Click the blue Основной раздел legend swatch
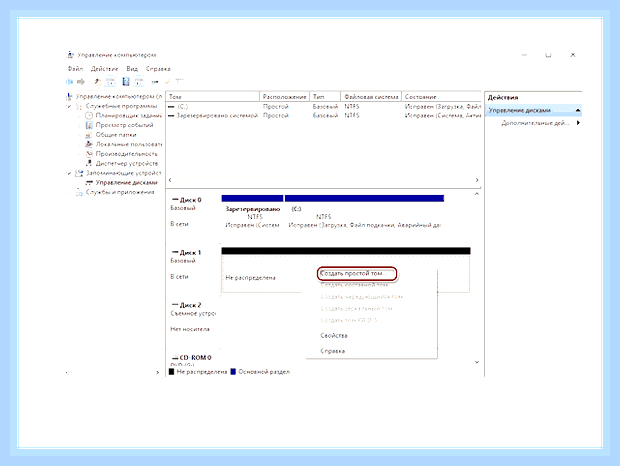The image size is (620, 466). pos(233,372)
